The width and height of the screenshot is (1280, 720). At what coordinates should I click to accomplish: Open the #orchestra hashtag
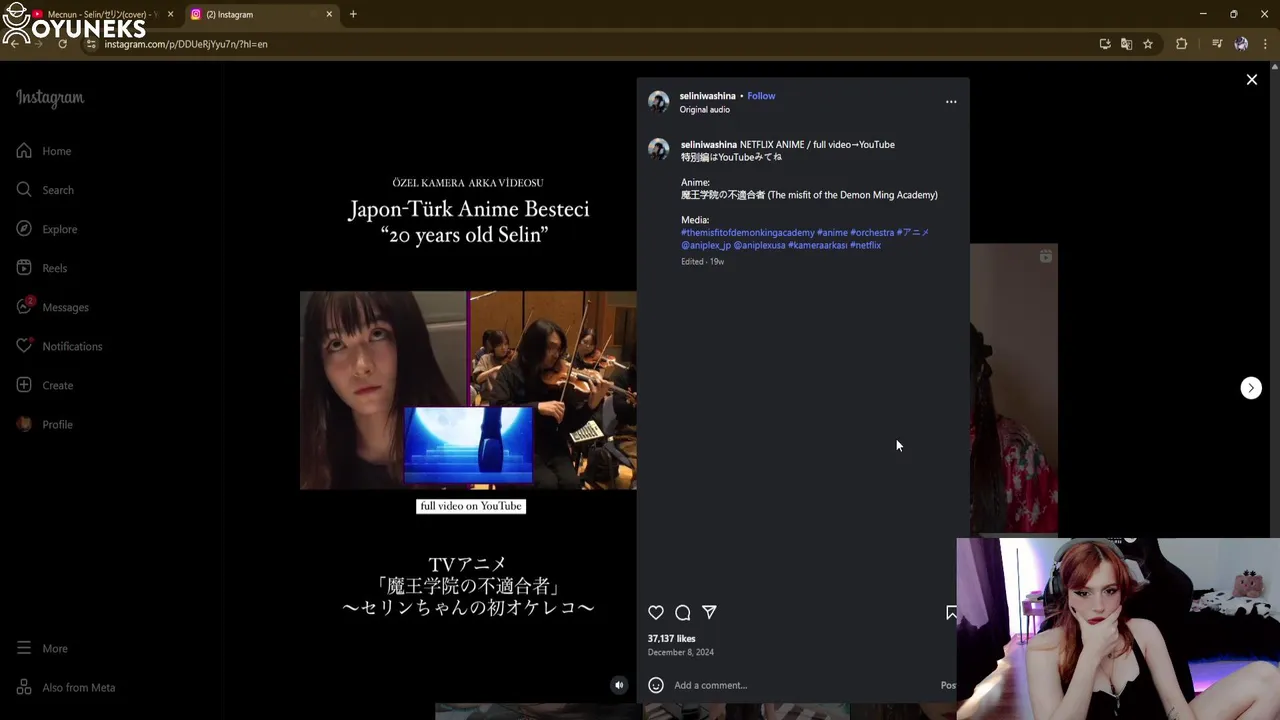point(872,233)
